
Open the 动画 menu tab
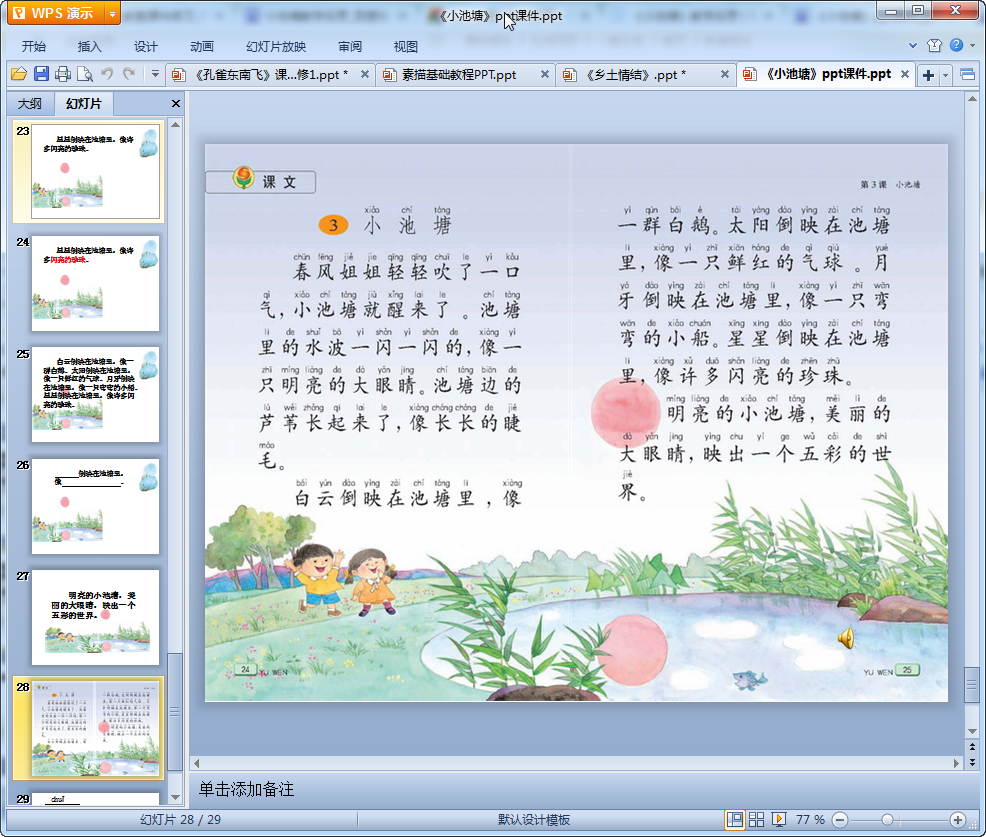pos(202,47)
